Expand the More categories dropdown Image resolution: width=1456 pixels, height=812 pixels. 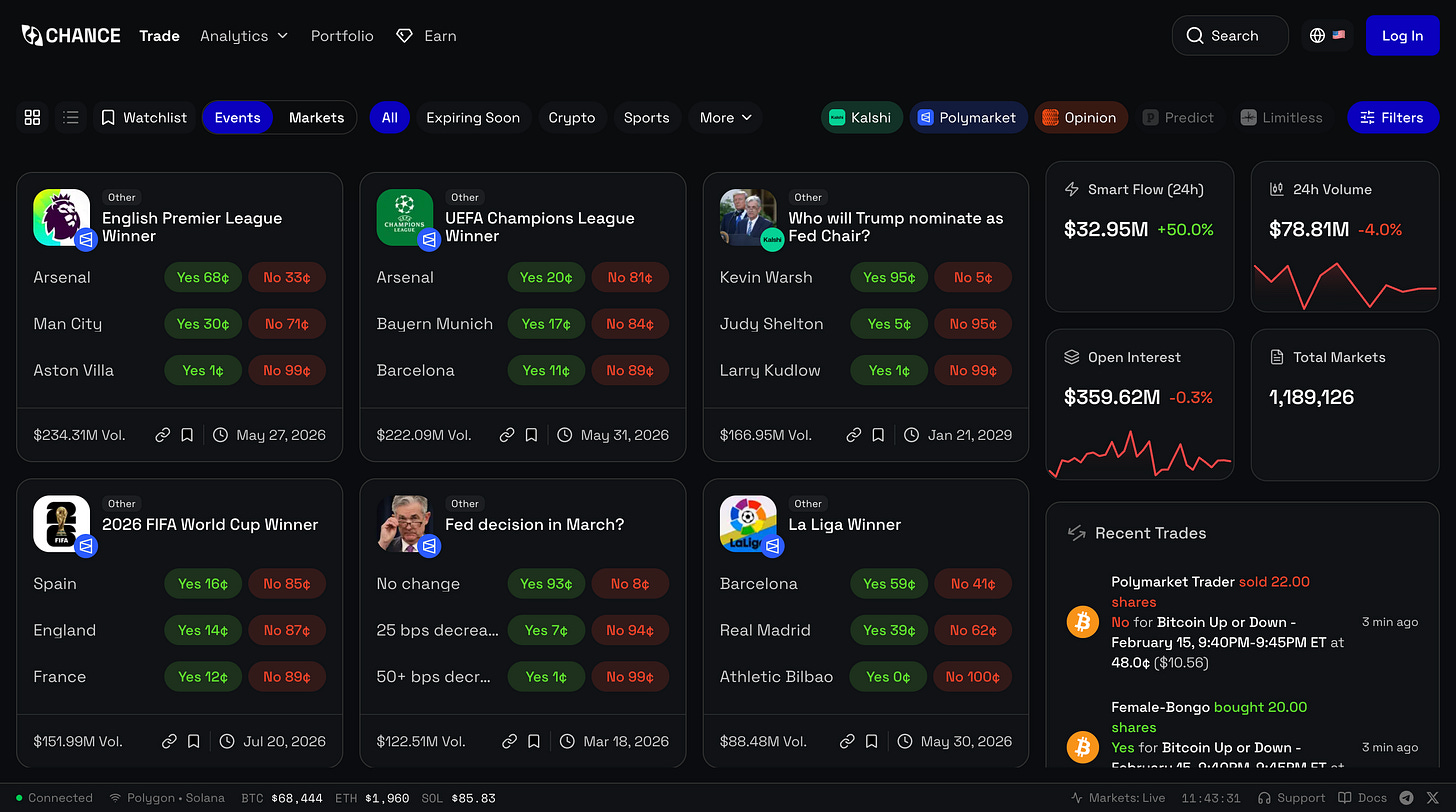coord(725,118)
